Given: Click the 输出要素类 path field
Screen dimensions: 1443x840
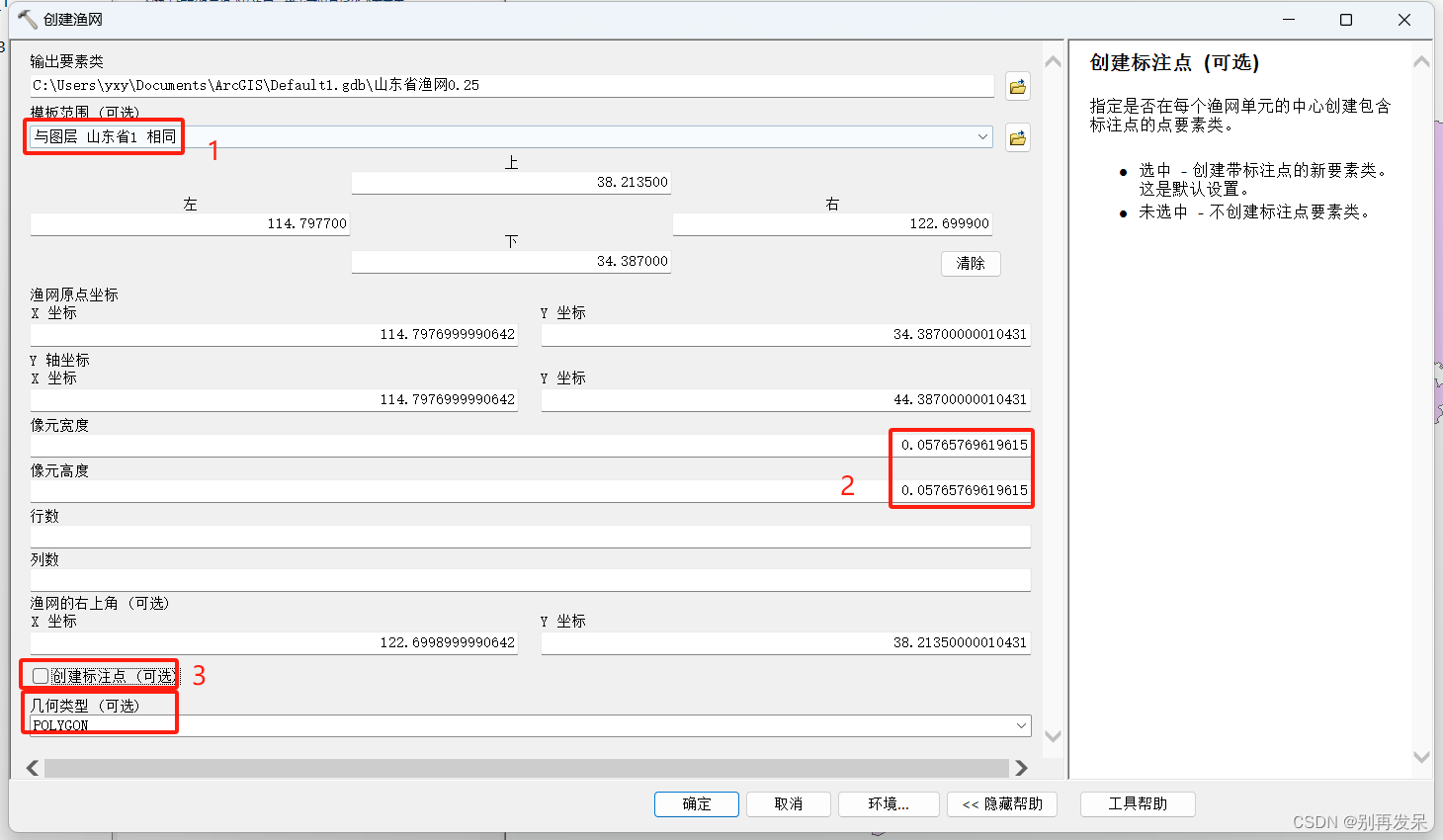Looking at the screenshot, I should 512,86.
